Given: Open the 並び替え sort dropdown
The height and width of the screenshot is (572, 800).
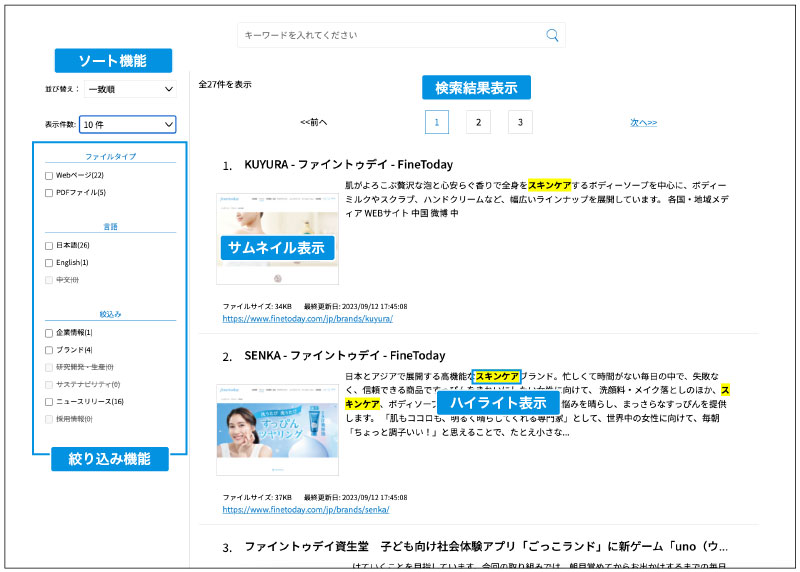Looking at the screenshot, I should [130, 89].
